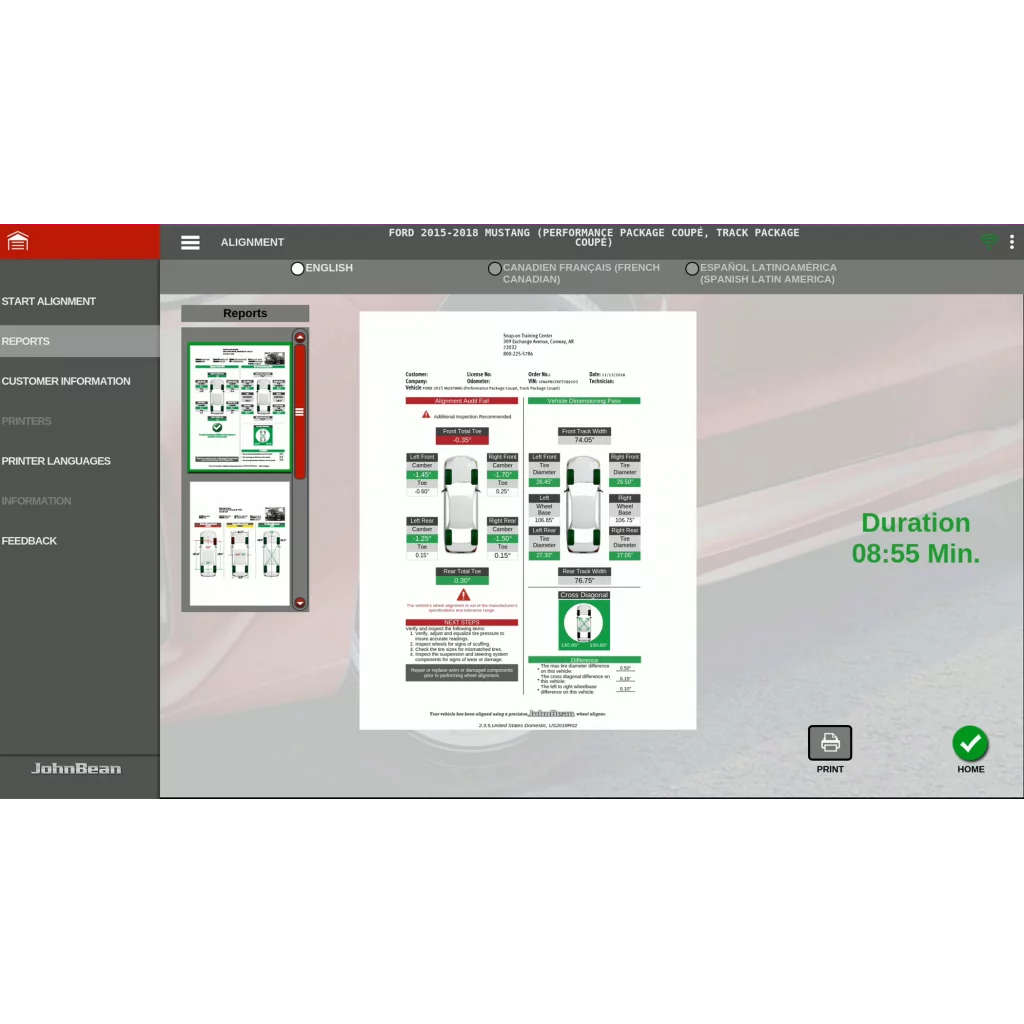
Task: Select the Reports sidebar item
Action: [80, 341]
